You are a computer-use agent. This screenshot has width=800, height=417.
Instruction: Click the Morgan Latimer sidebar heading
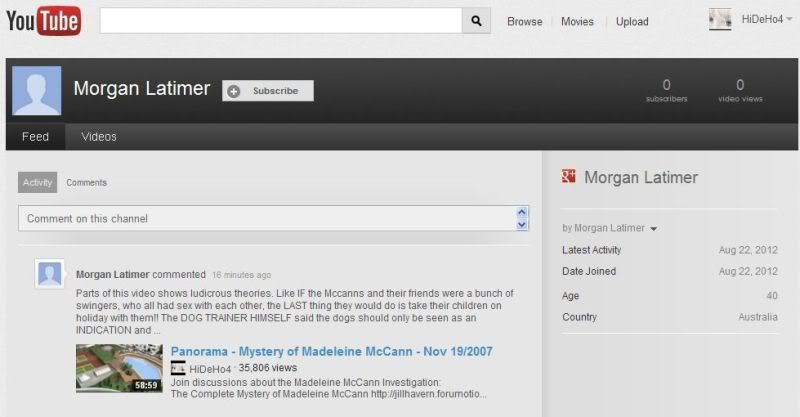641,178
